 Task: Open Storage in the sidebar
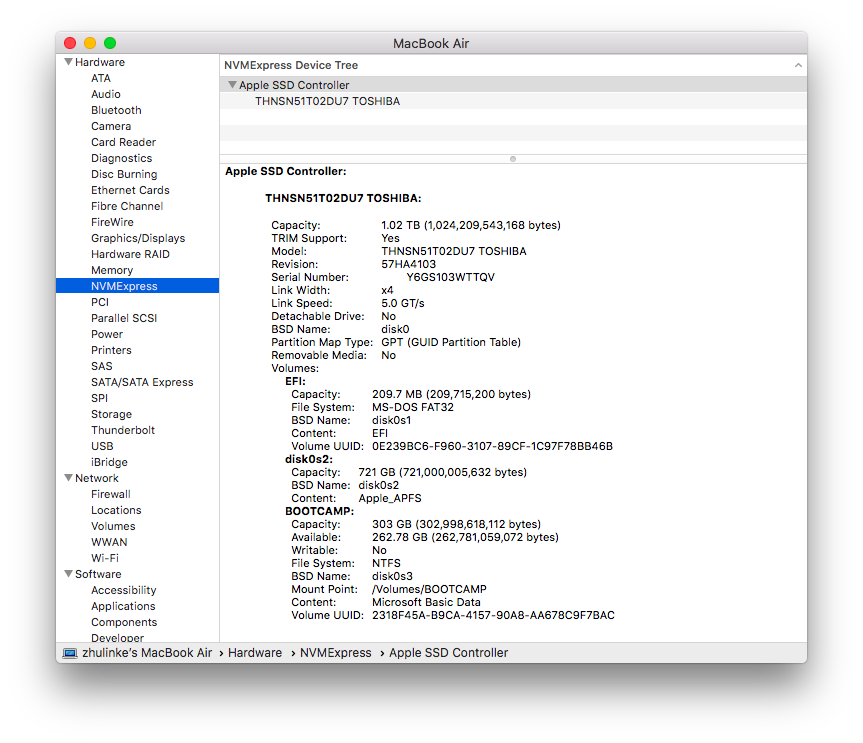coord(111,413)
